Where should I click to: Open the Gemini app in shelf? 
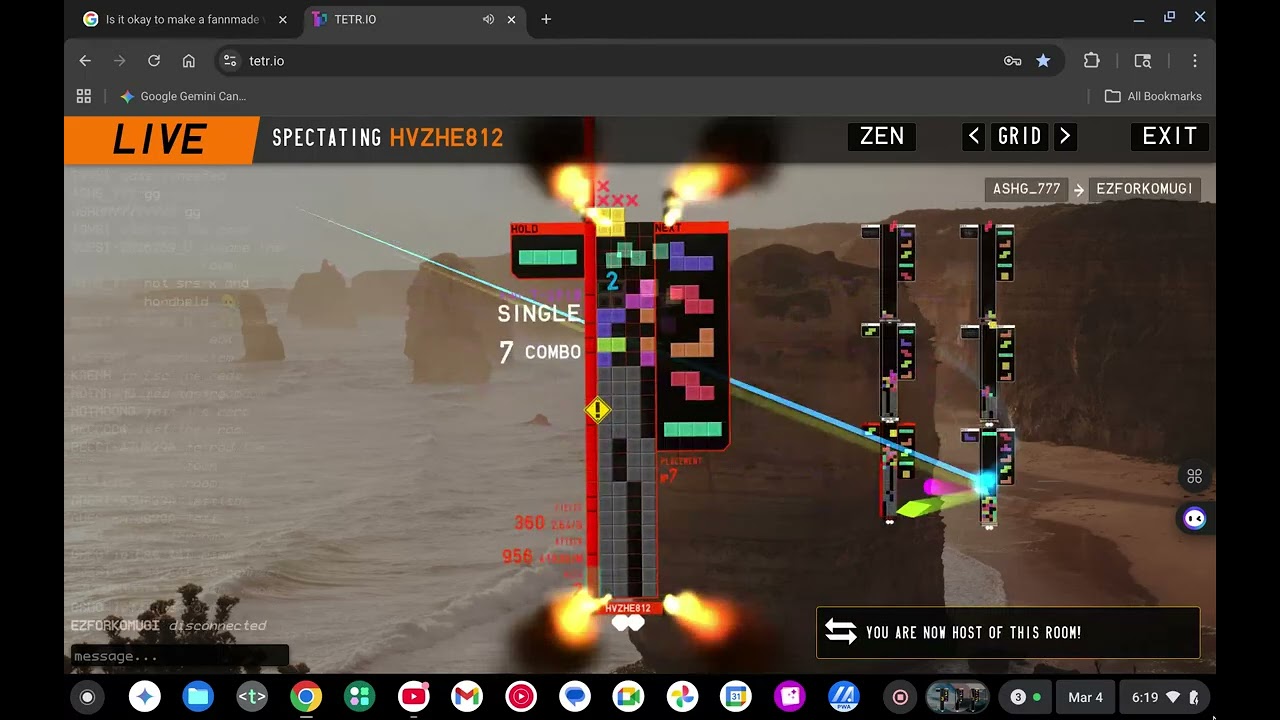click(145, 697)
